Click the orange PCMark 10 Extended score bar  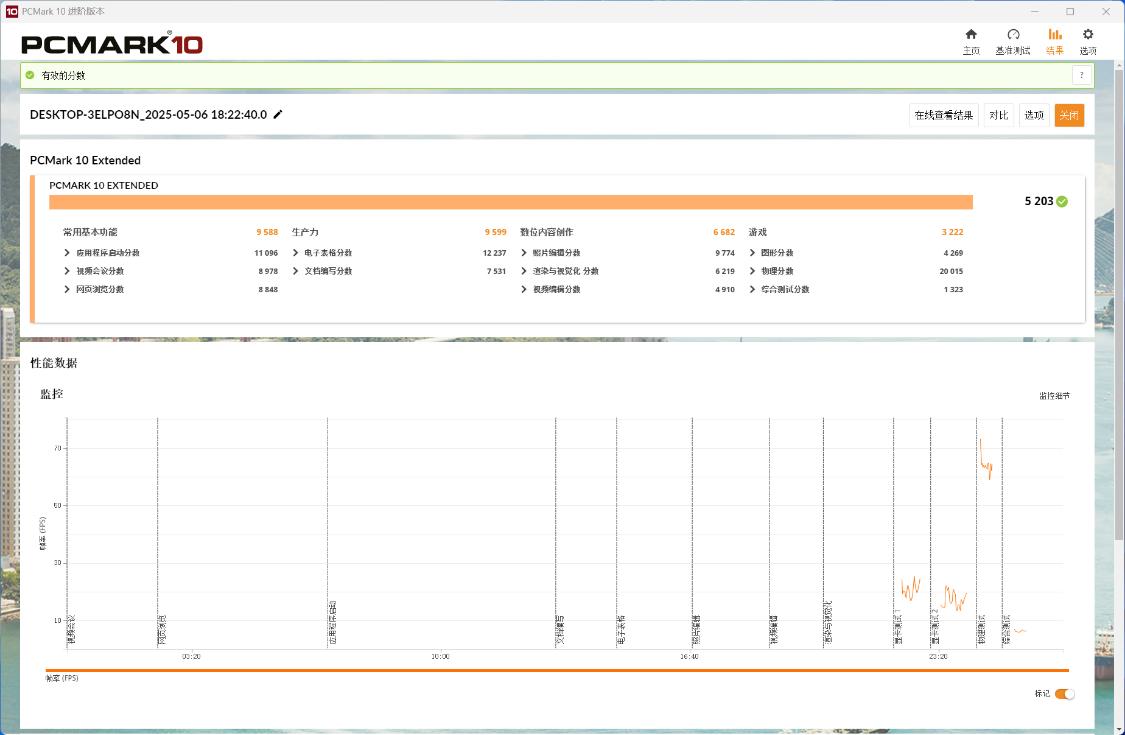[x=511, y=202]
